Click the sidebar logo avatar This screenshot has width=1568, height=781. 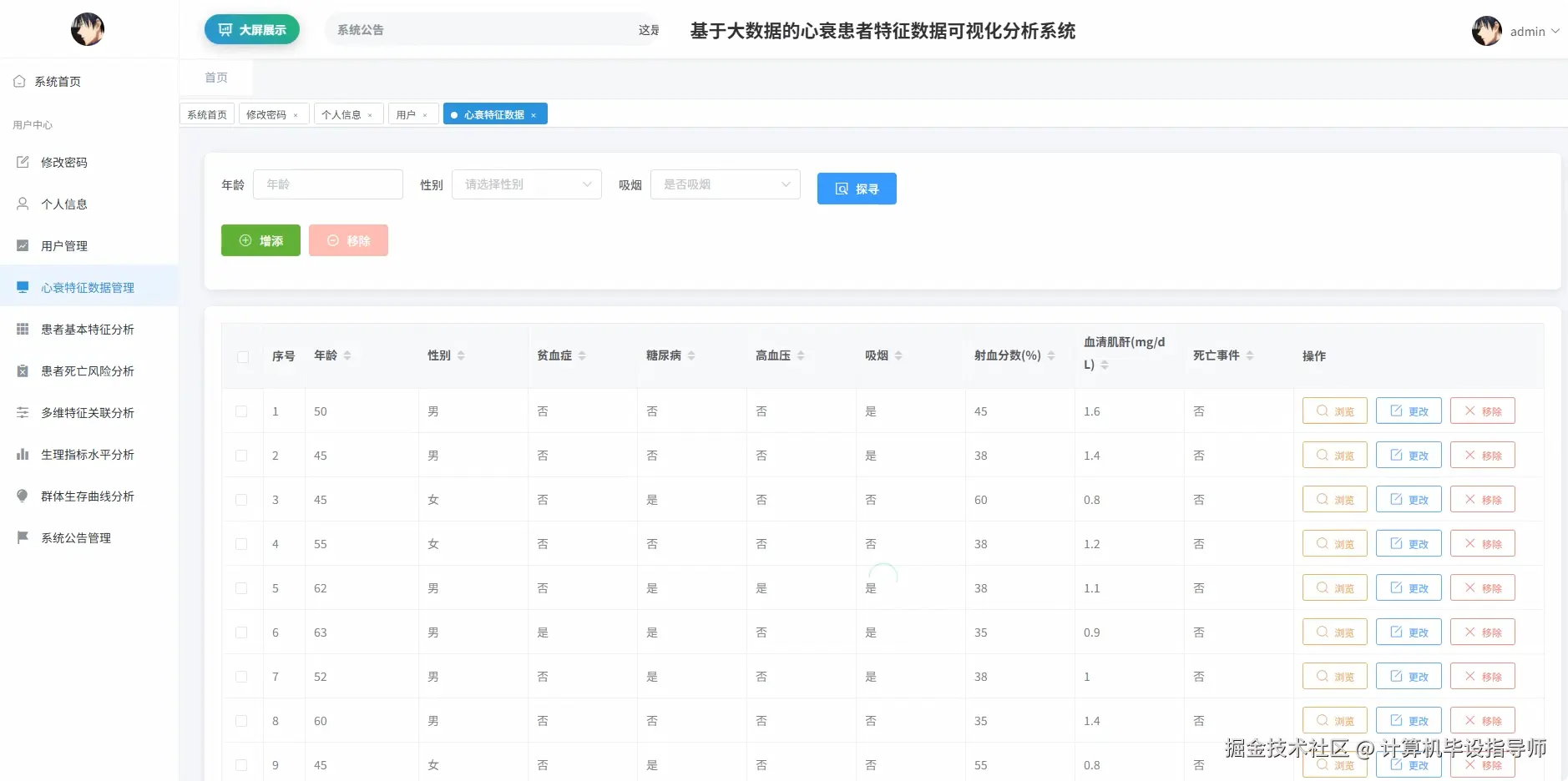pos(88,29)
